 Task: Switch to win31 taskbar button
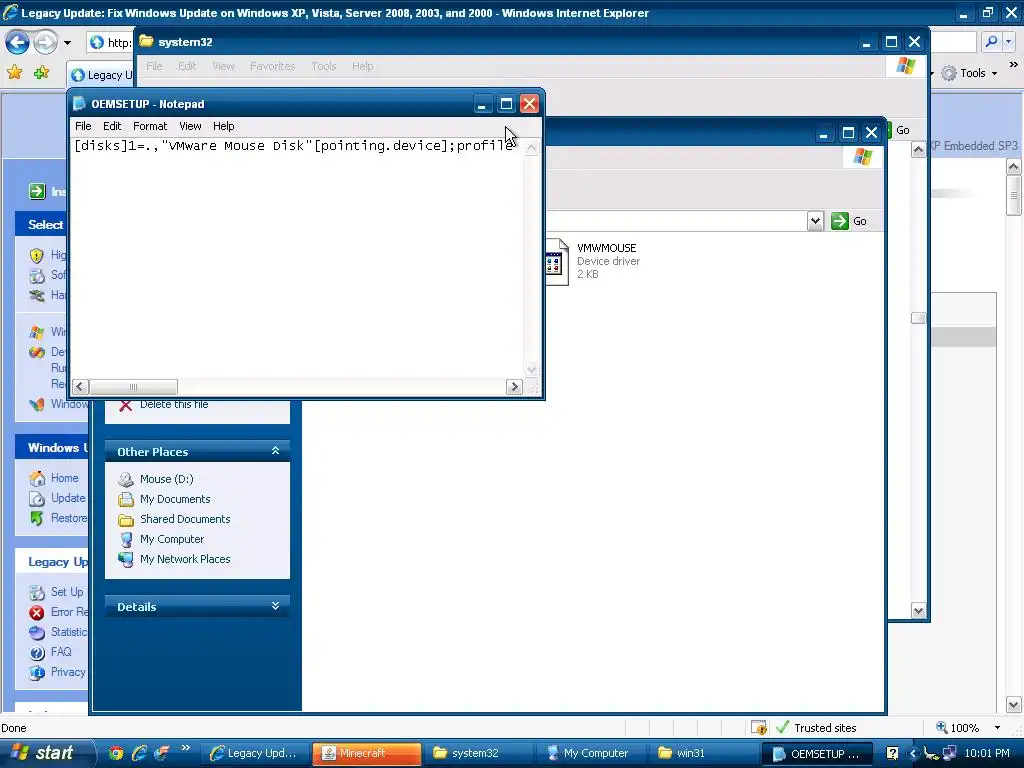[705, 754]
